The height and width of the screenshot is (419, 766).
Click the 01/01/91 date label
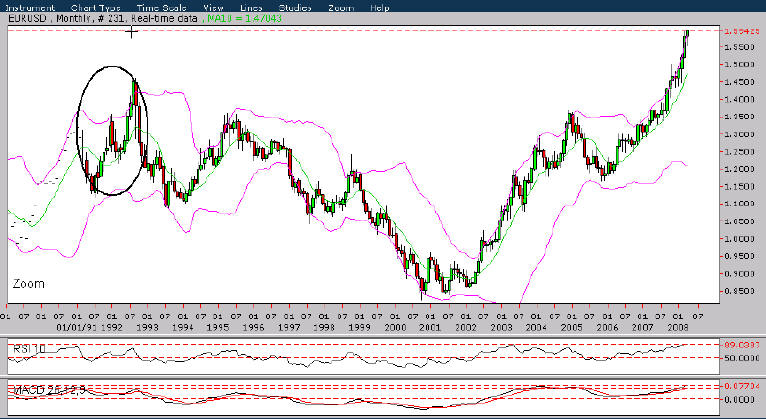(77, 327)
